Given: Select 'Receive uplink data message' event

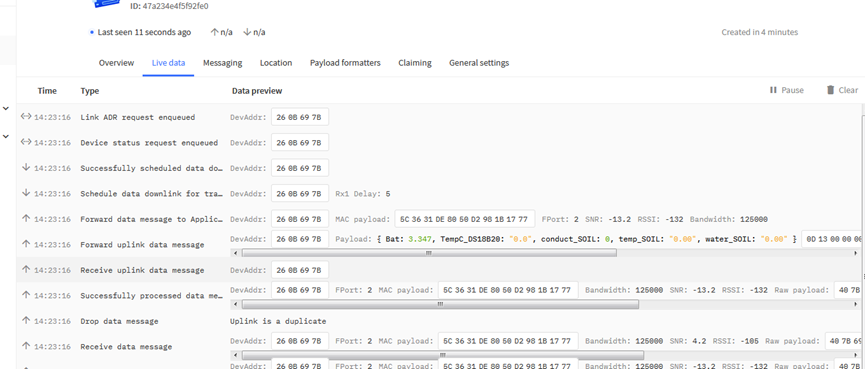Looking at the screenshot, I should [x=142, y=270].
